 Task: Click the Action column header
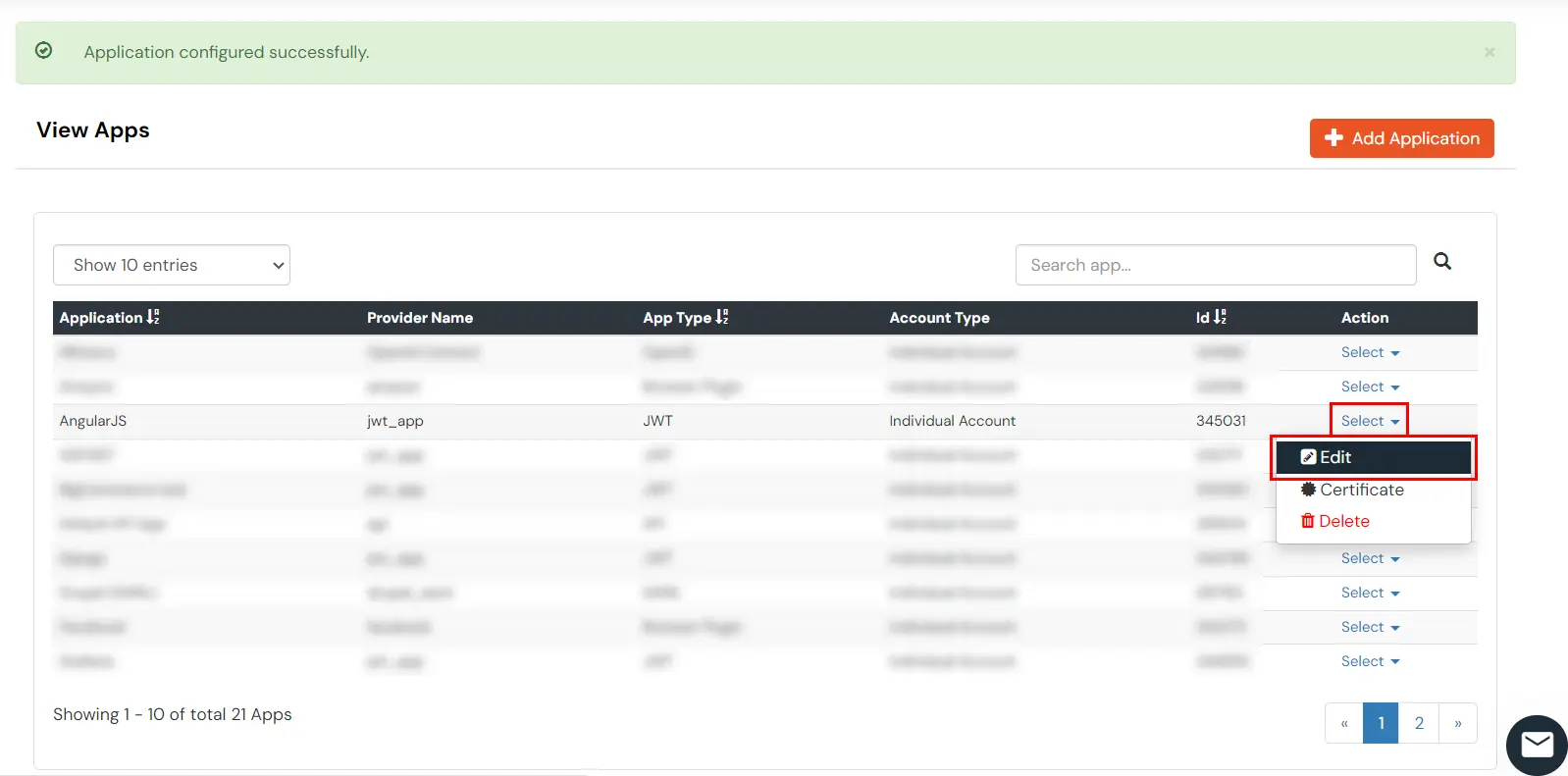pyautogui.click(x=1365, y=318)
